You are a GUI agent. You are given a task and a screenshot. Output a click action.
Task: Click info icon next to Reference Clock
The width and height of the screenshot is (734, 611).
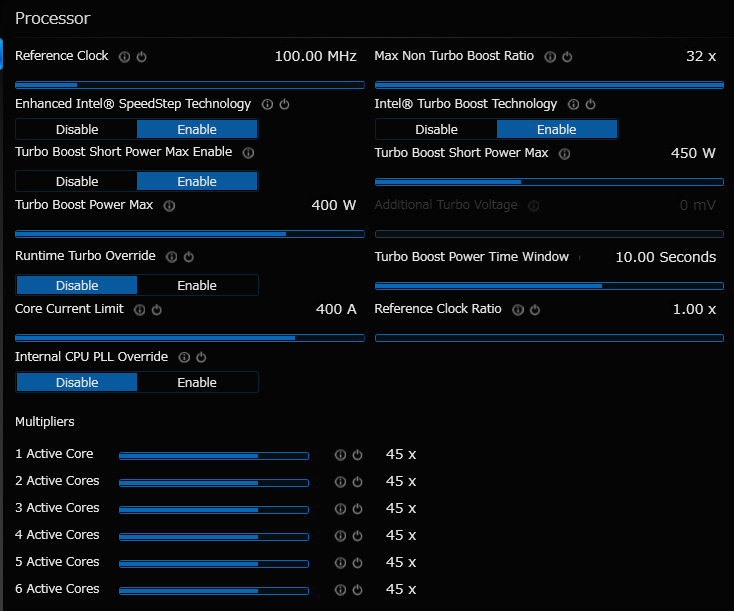(124, 57)
